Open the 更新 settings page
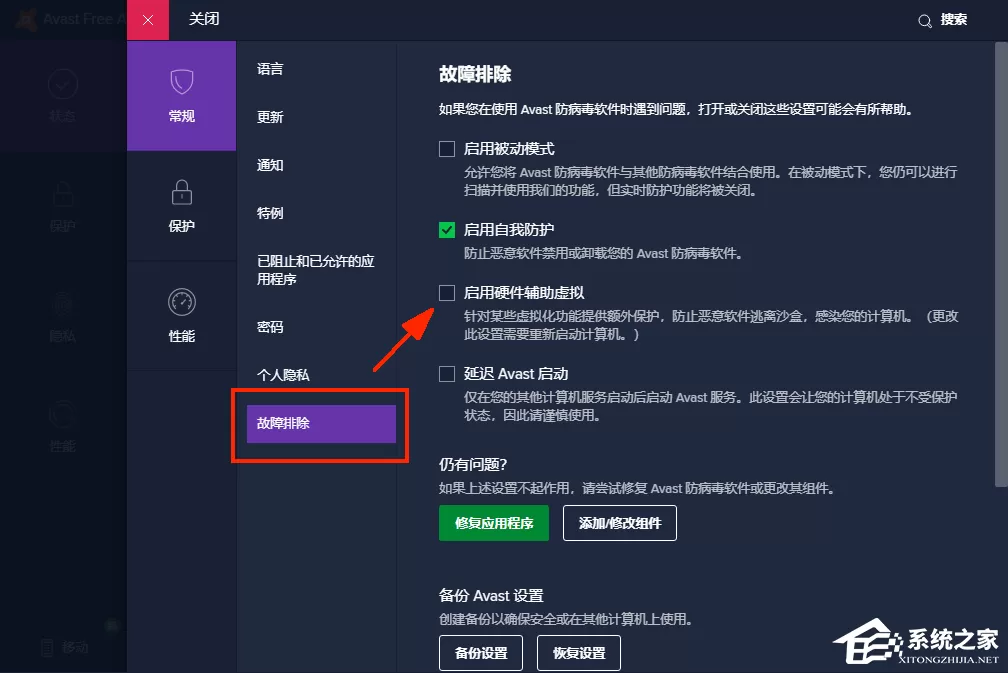This screenshot has width=1008, height=673. [x=270, y=117]
